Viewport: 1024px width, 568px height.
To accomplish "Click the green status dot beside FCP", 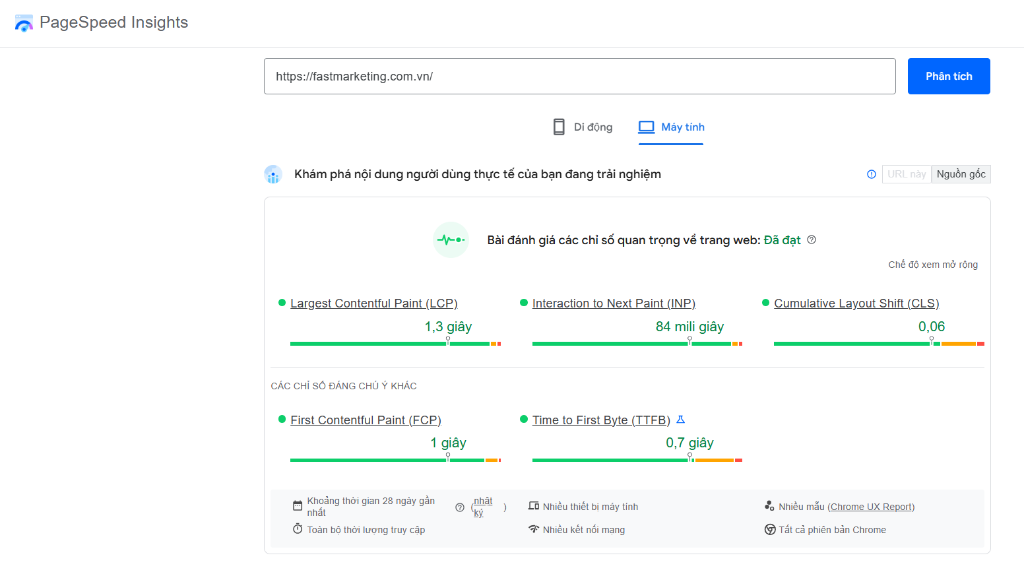I will [281, 419].
